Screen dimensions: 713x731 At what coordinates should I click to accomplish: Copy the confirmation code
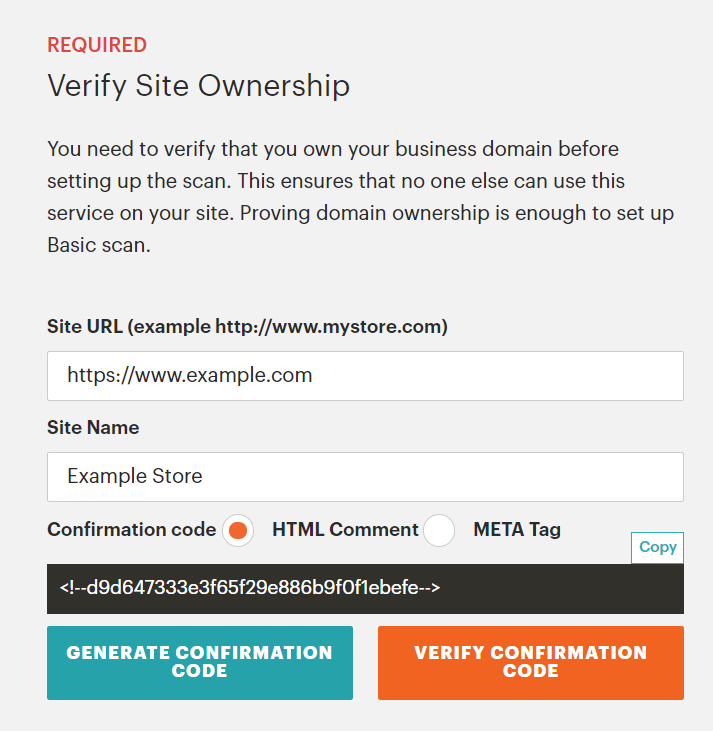point(657,547)
